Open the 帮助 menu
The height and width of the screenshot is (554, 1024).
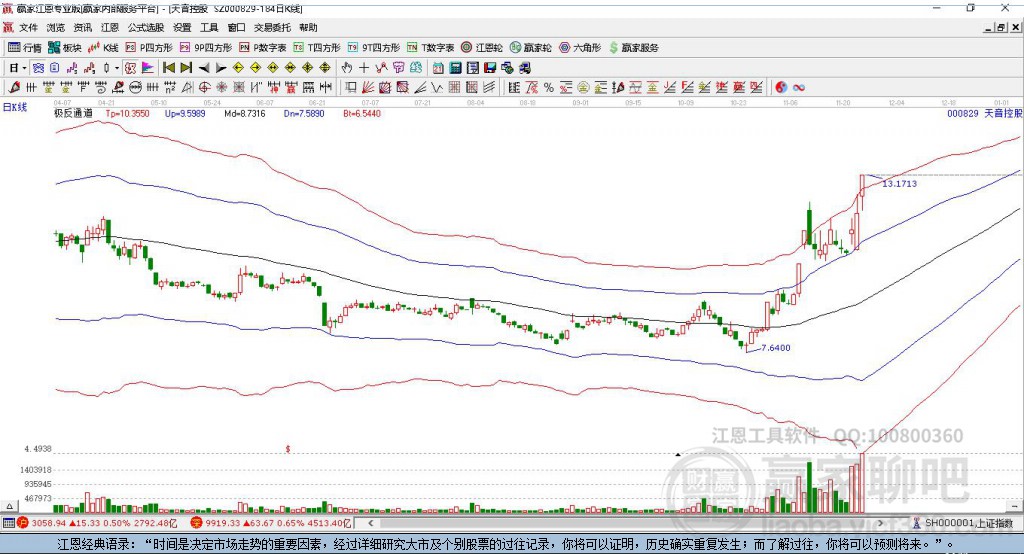pyautogui.click(x=308, y=27)
